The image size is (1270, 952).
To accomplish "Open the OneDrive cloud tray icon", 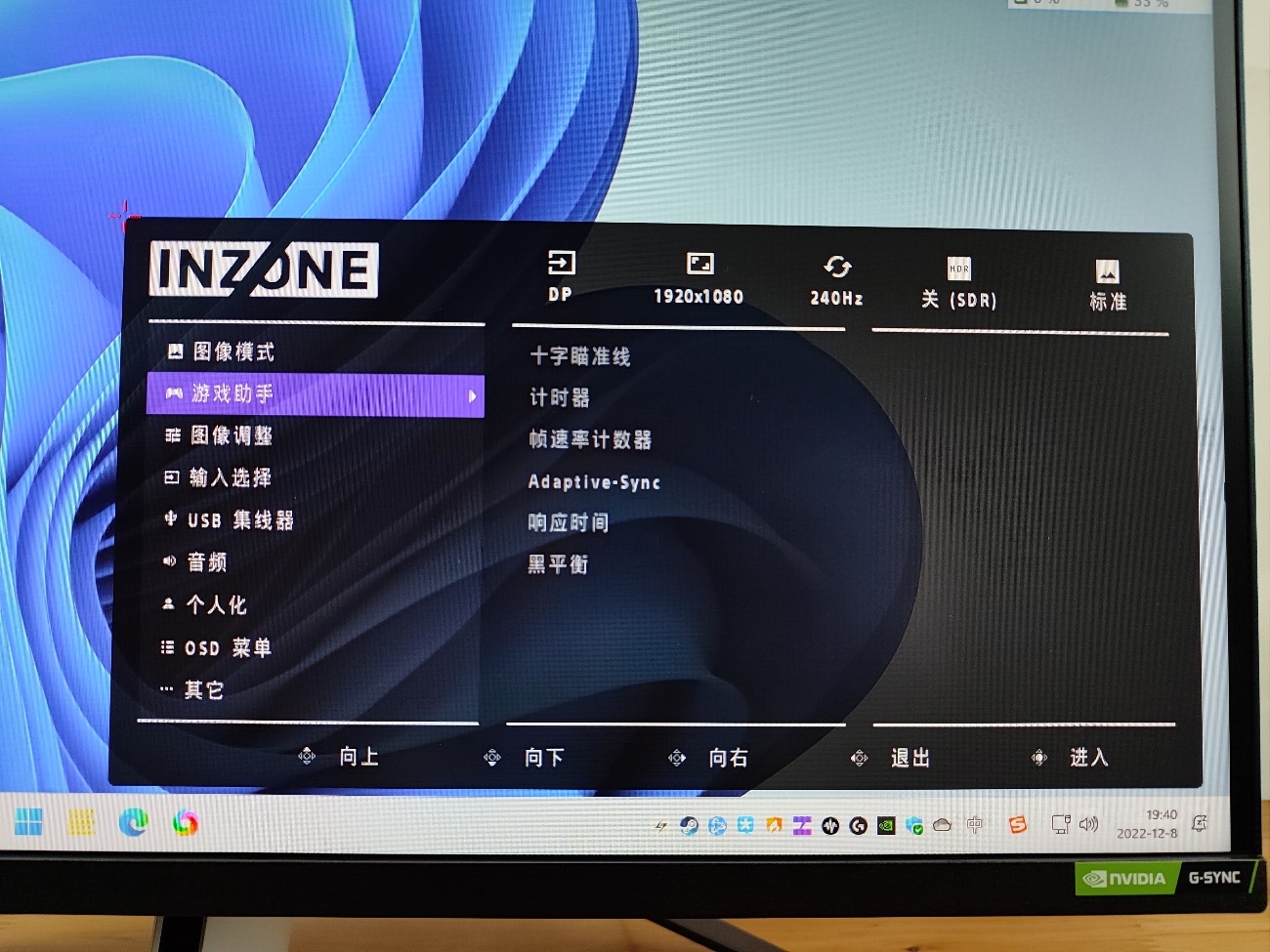I will click(x=943, y=826).
